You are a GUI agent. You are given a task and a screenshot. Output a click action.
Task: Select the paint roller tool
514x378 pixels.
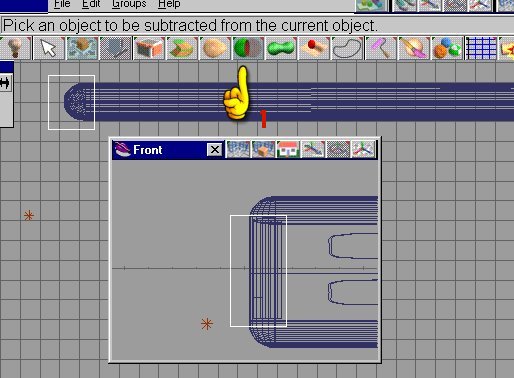point(381,48)
